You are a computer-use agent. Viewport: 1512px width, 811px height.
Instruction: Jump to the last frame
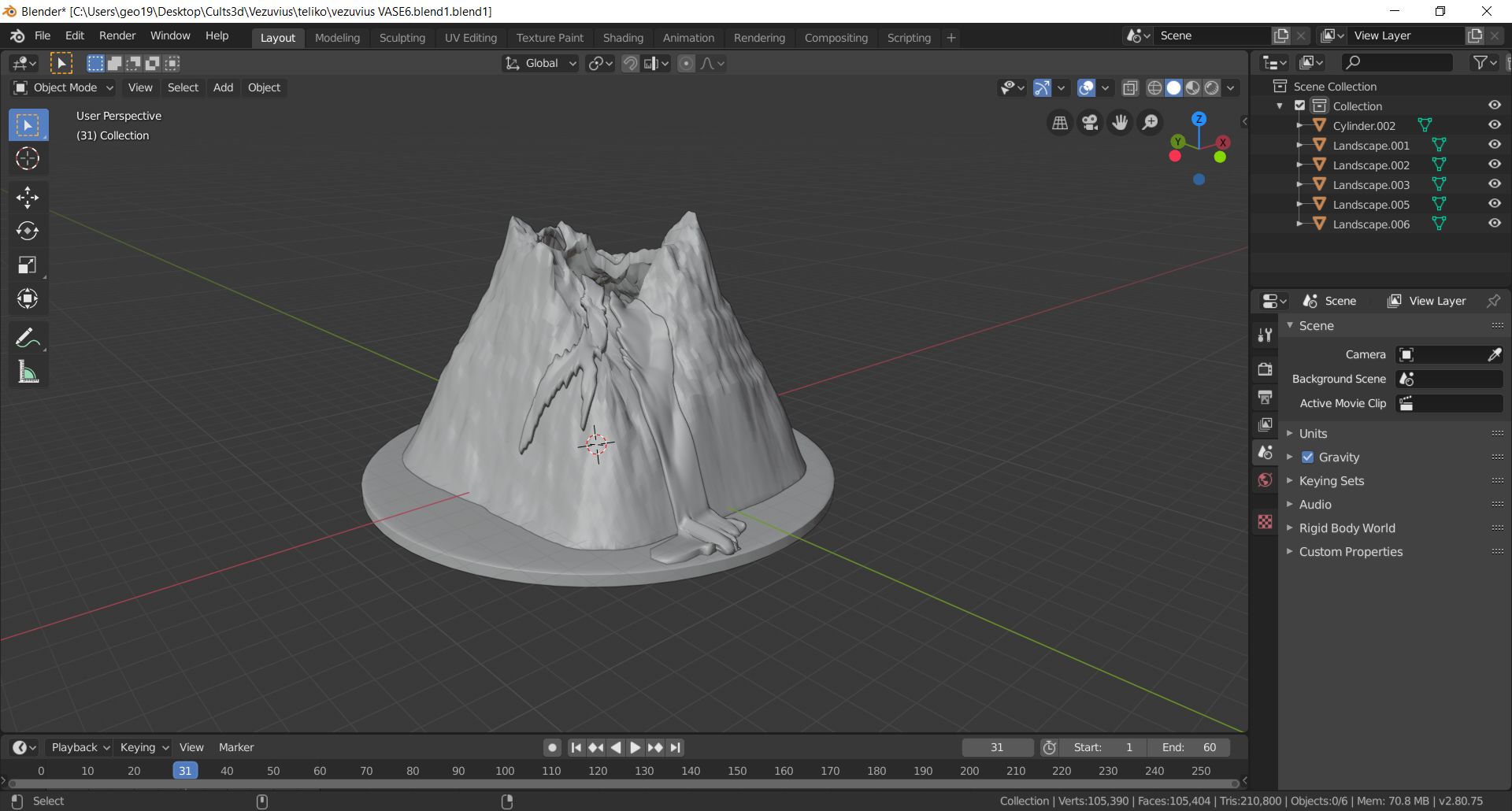[x=676, y=747]
